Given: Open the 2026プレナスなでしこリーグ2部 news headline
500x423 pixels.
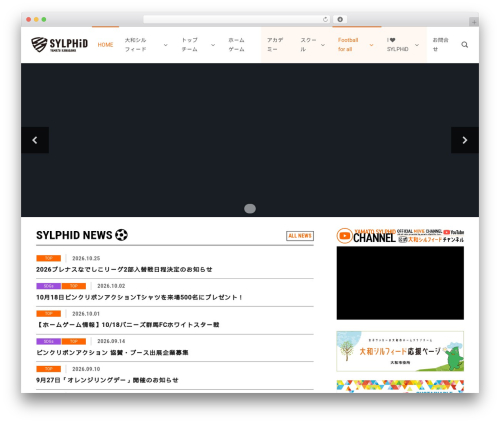Looking at the screenshot, I should pos(124,269).
